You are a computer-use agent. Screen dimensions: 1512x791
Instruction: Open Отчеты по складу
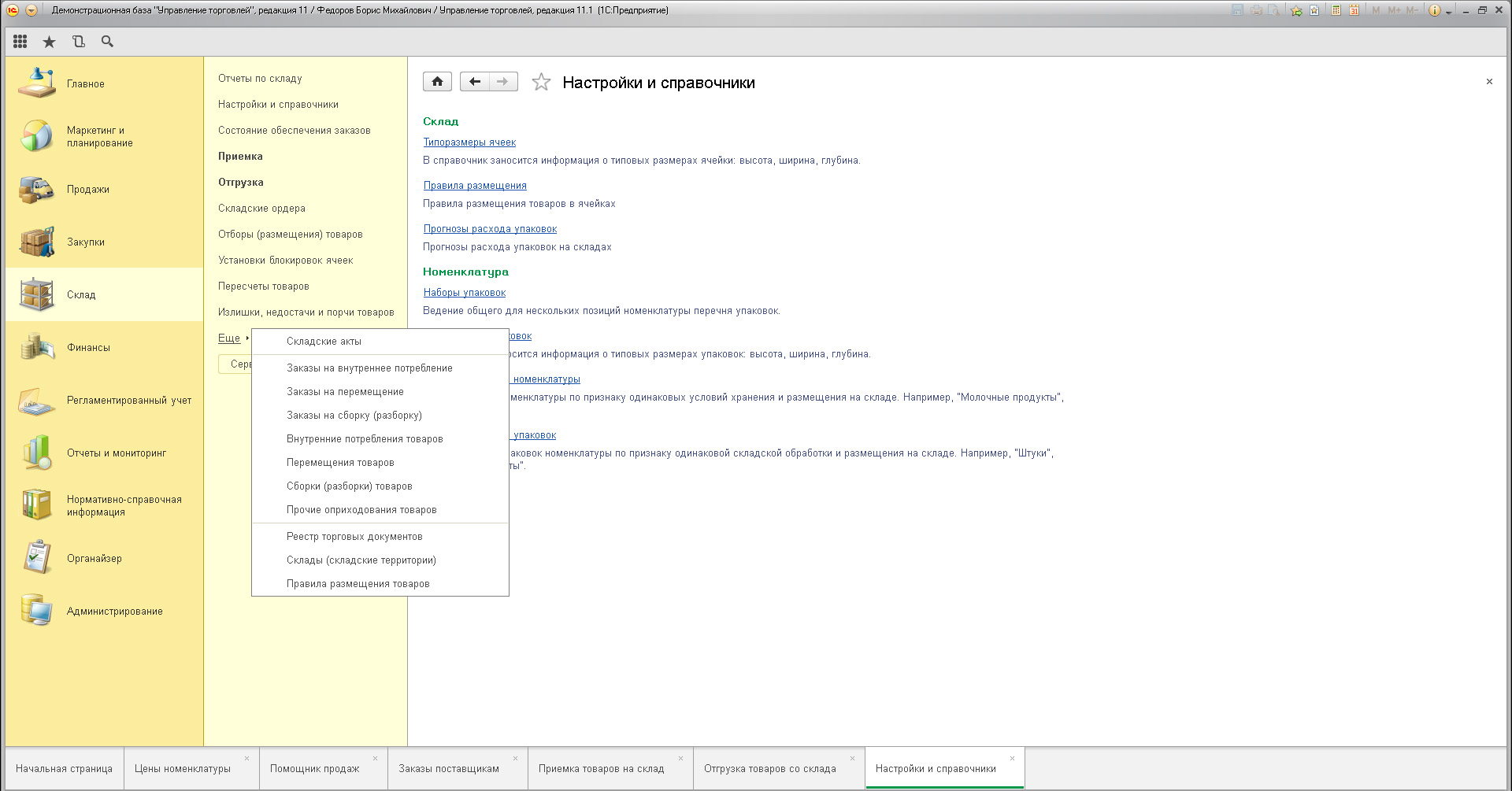[x=260, y=78]
